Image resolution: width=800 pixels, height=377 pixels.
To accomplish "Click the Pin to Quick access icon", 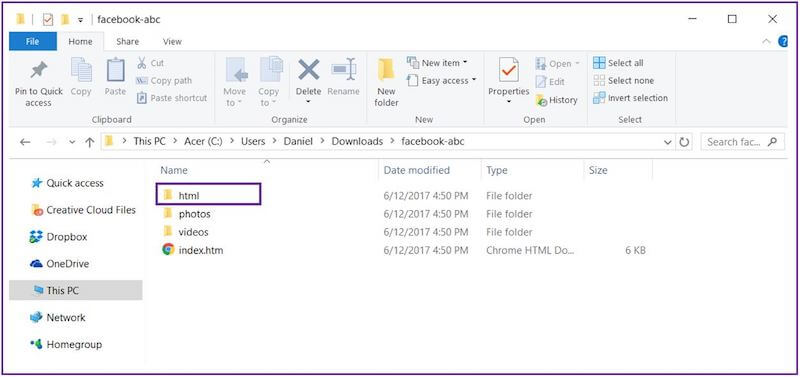I will tap(38, 70).
